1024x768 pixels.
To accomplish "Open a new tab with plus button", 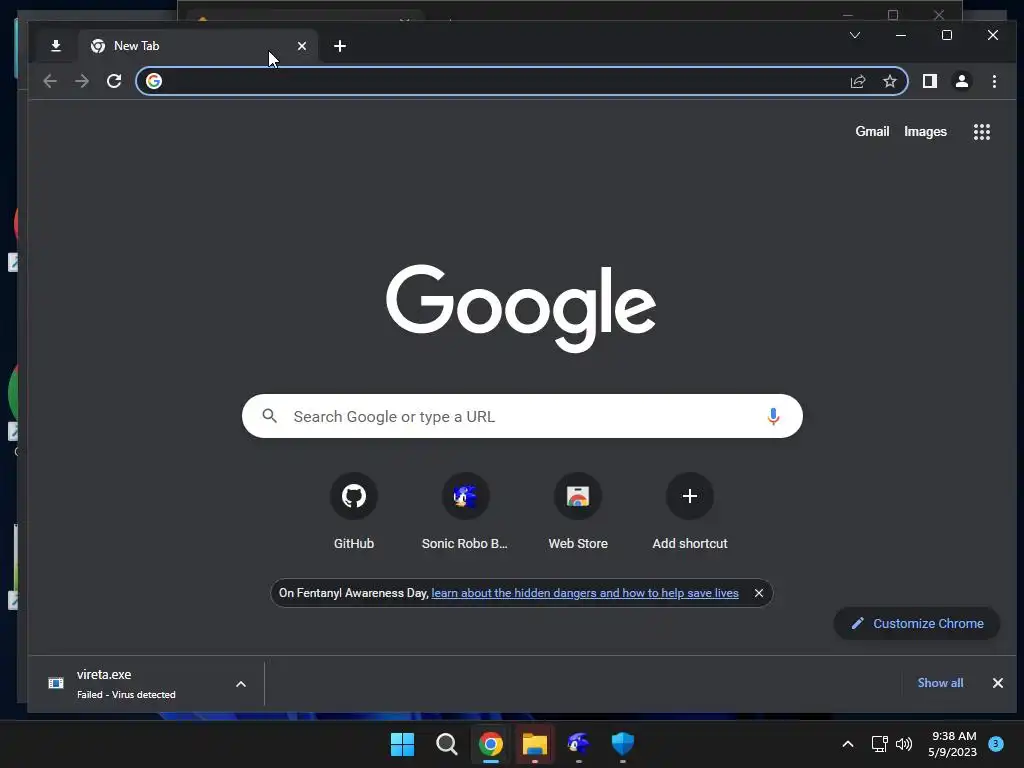I will coord(340,46).
